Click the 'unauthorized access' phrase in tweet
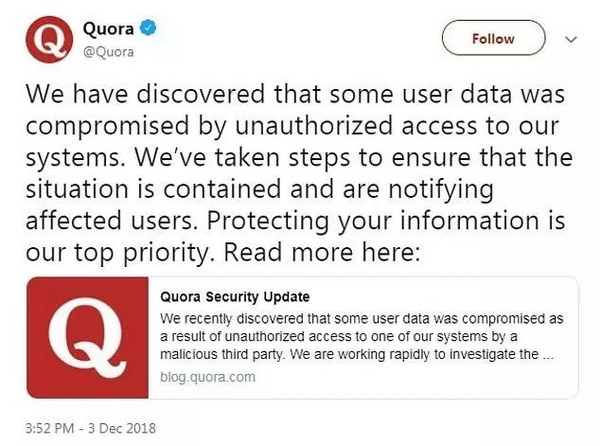This screenshot has width=600, height=446. pos(356,126)
